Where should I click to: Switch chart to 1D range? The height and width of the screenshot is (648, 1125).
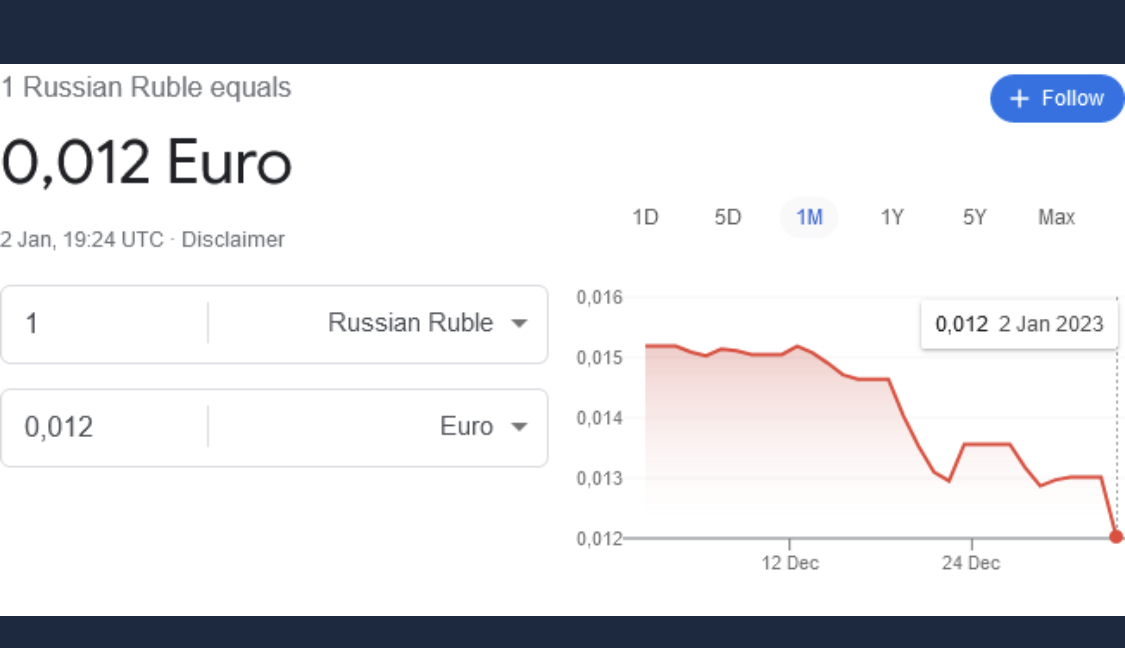(645, 217)
